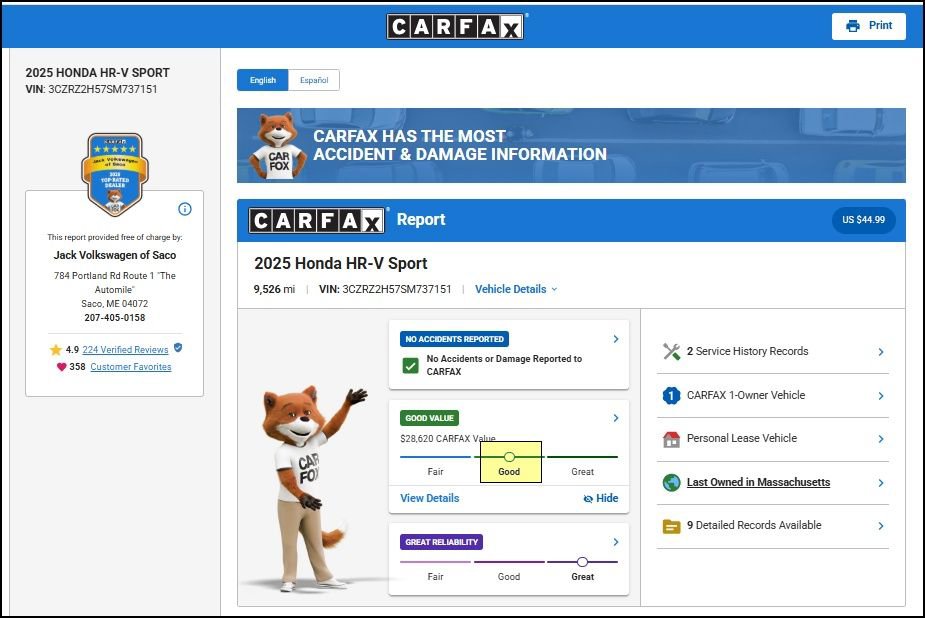Click the pink heart favorites icon
This screenshot has height=618, width=925.
[x=61, y=367]
